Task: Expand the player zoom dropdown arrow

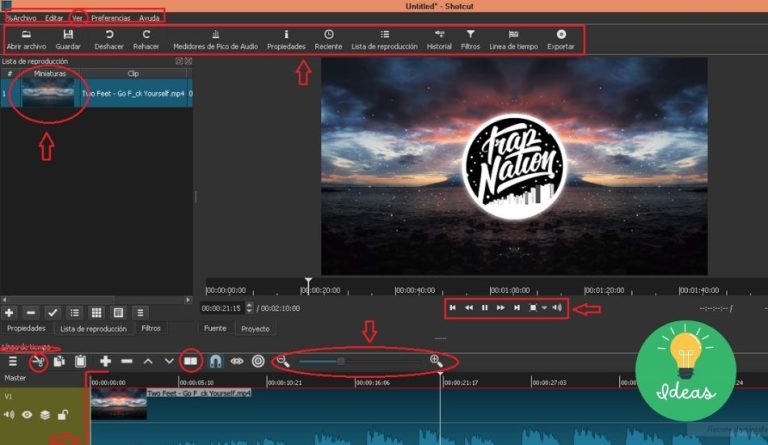Action: point(544,308)
